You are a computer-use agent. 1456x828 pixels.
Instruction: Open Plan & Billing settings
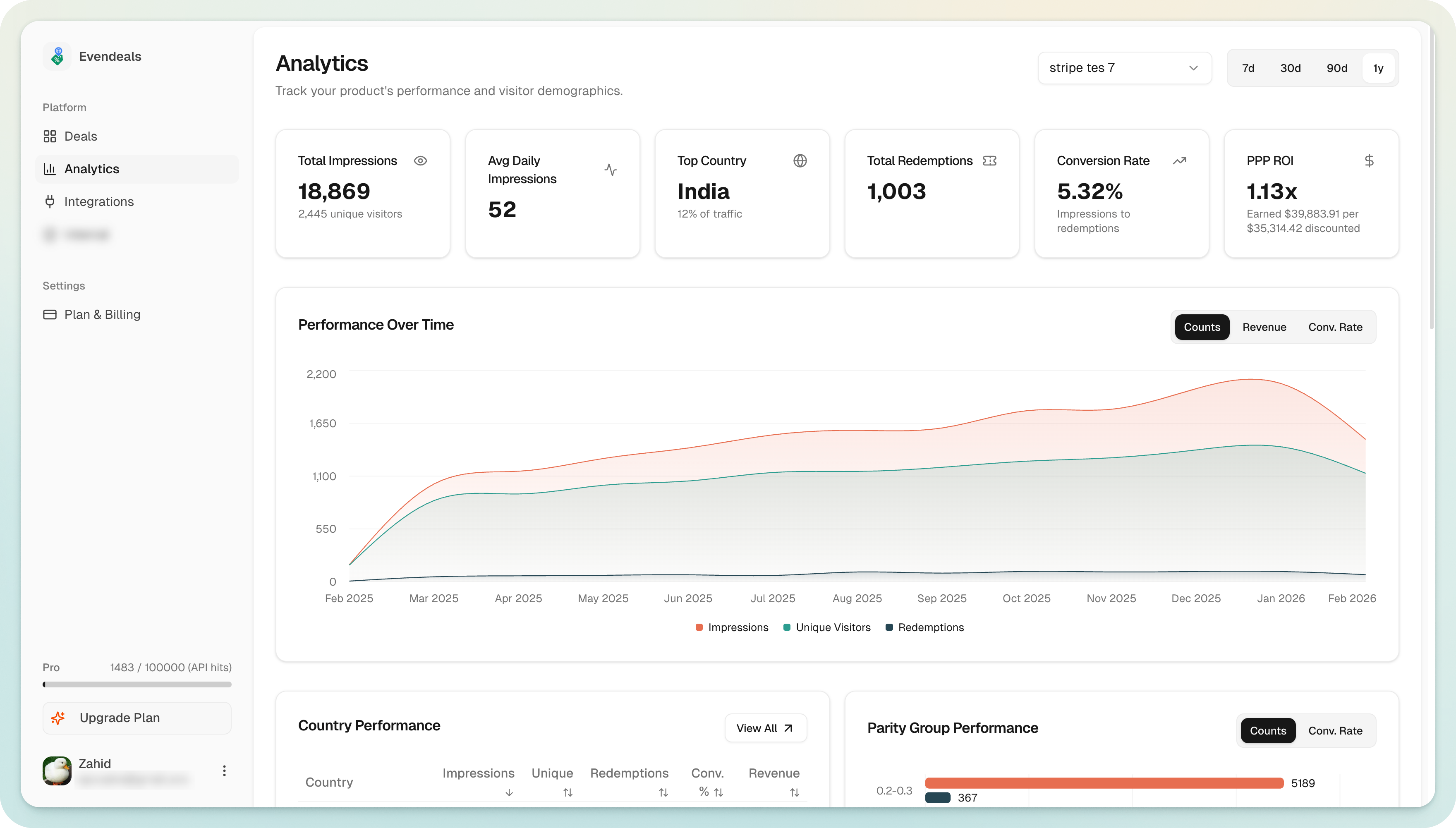coord(137,314)
